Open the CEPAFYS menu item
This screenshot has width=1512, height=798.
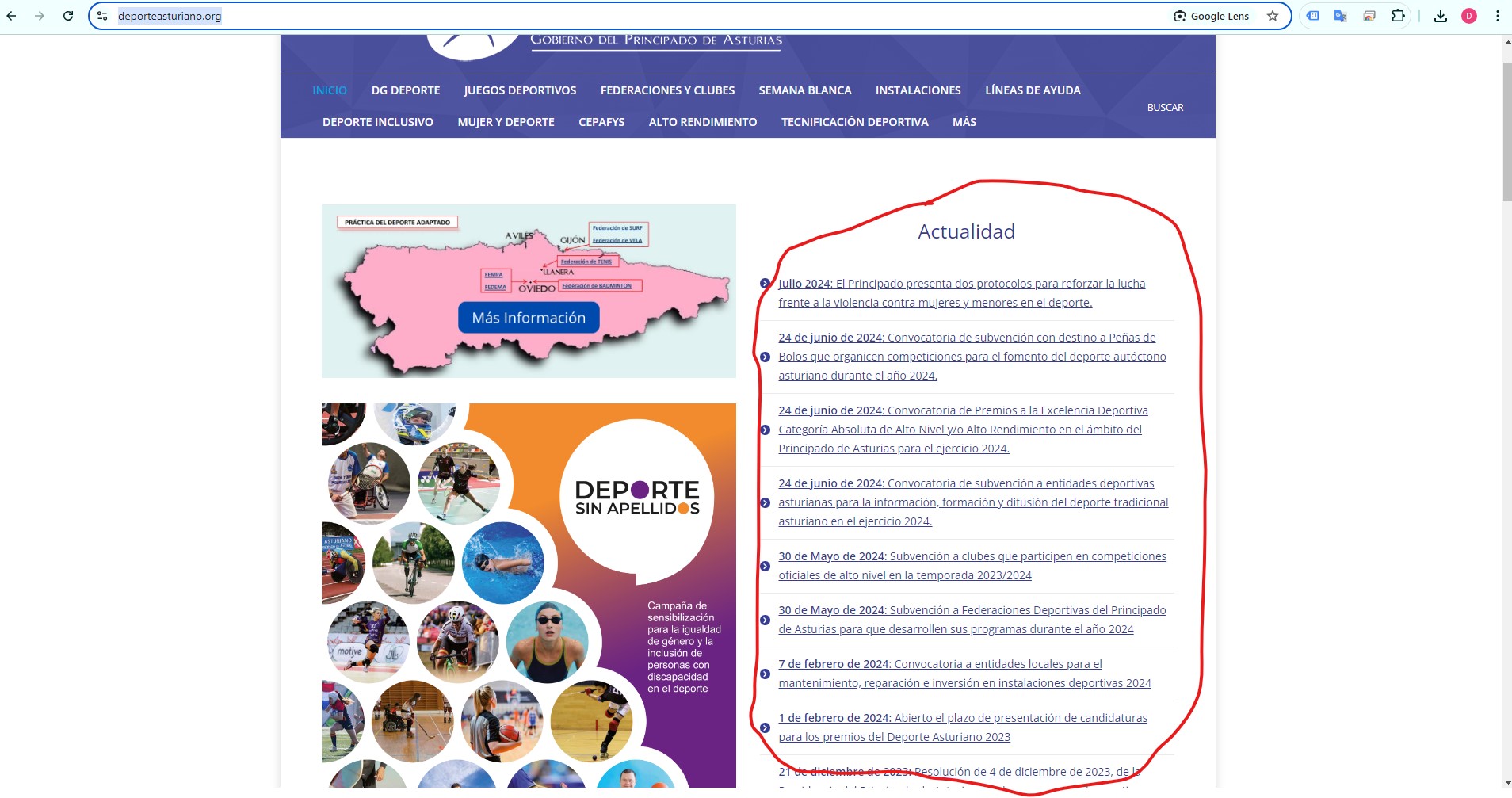click(x=601, y=122)
